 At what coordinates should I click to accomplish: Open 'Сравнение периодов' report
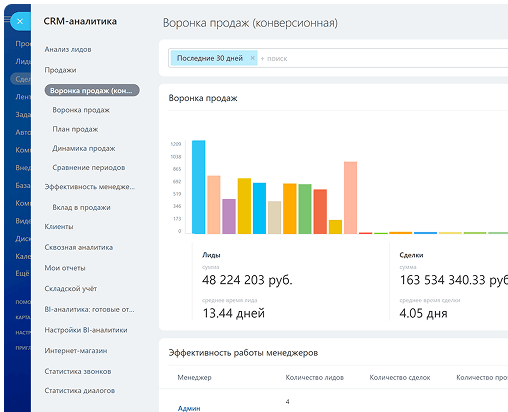pyautogui.click(x=89, y=167)
